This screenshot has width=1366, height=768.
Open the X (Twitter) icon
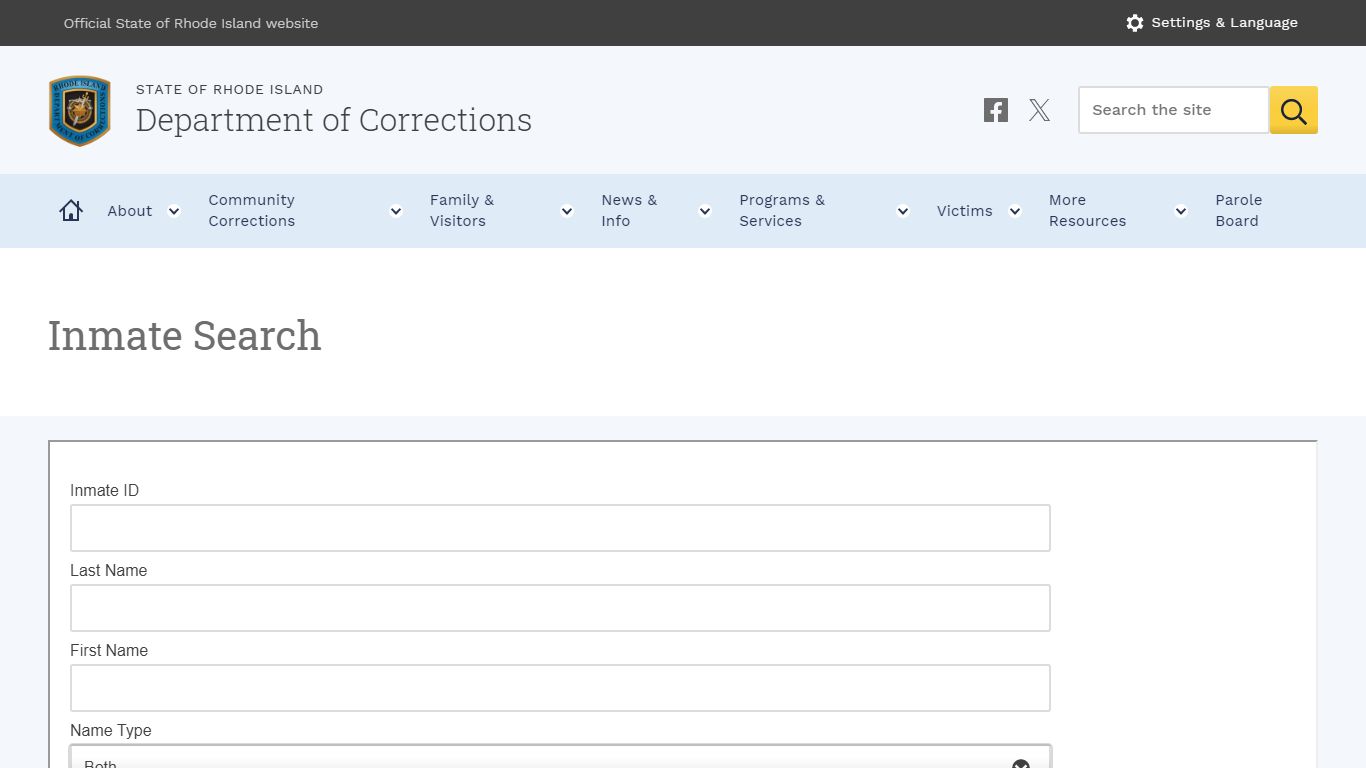pos(1040,110)
